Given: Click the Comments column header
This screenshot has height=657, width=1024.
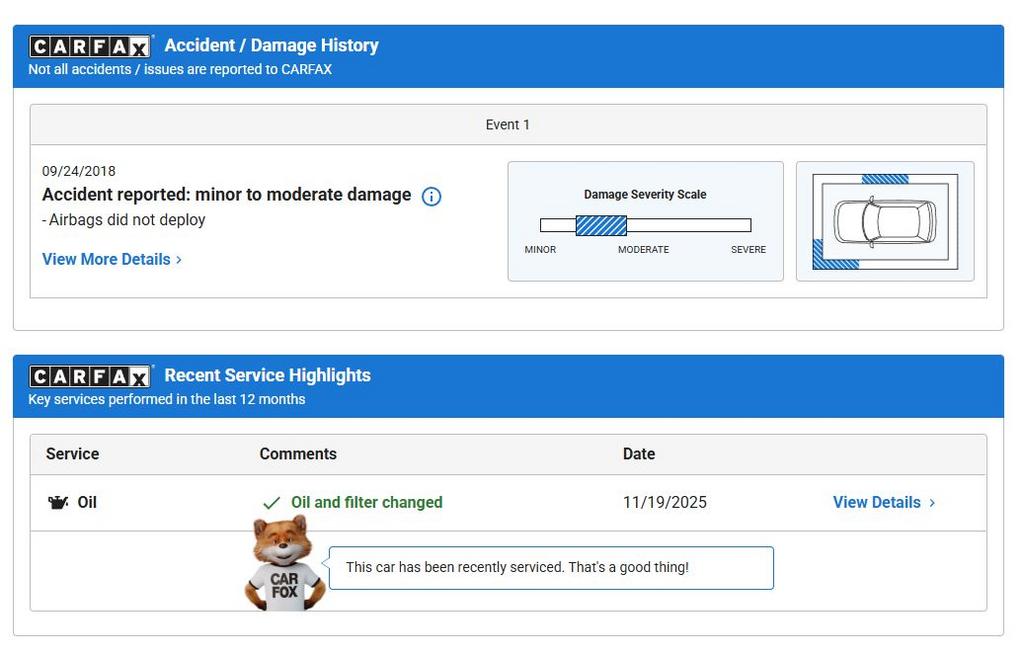Looking at the screenshot, I should 298,454.
